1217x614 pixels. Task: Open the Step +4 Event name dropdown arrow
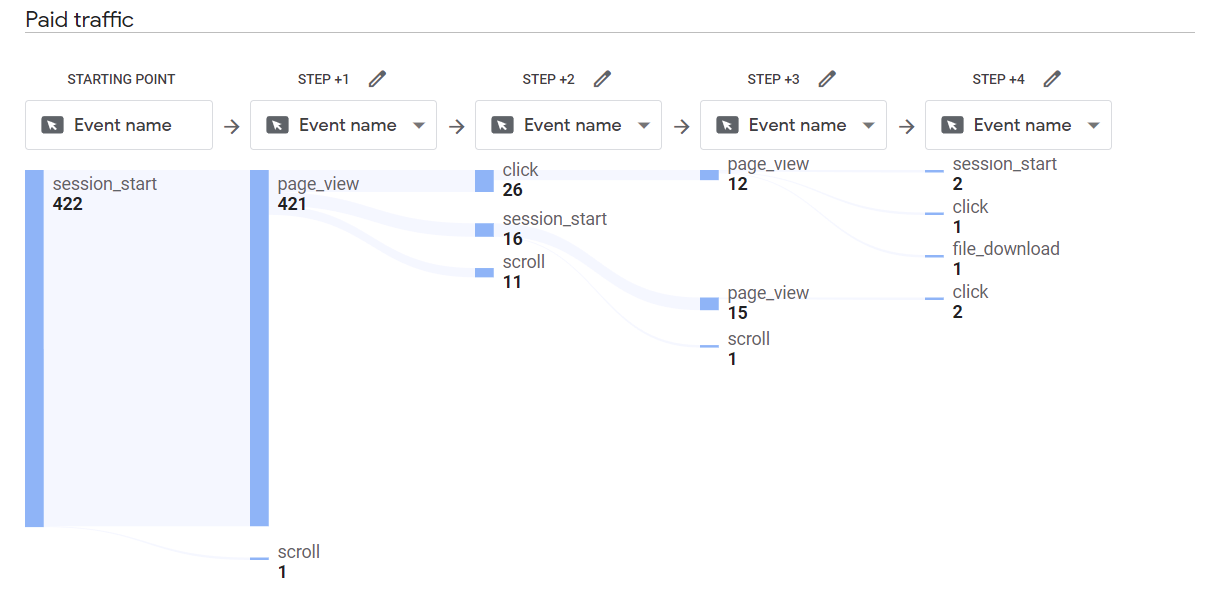coord(1094,126)
